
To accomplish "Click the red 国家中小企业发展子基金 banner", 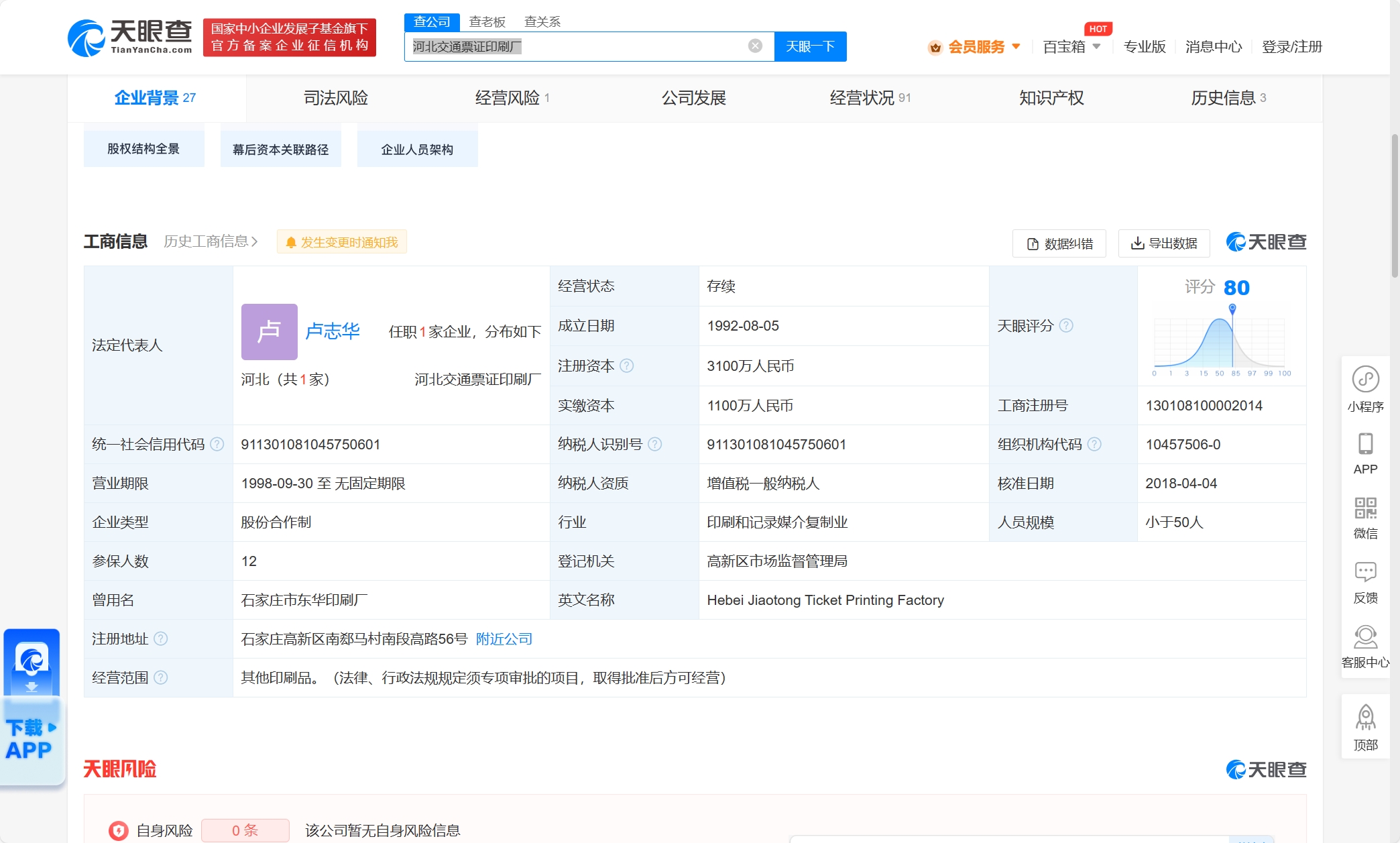I will pos(290,37).
